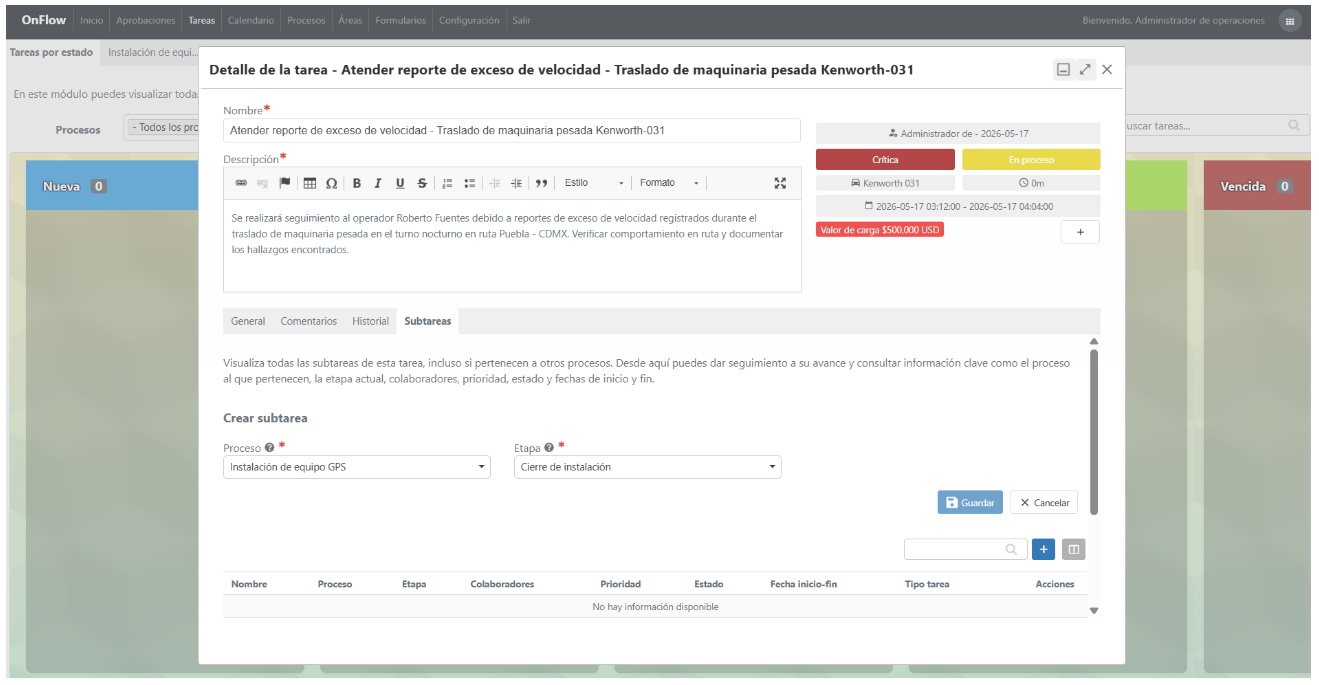
Task: Open the Historial tab
Action: [370, 321]
